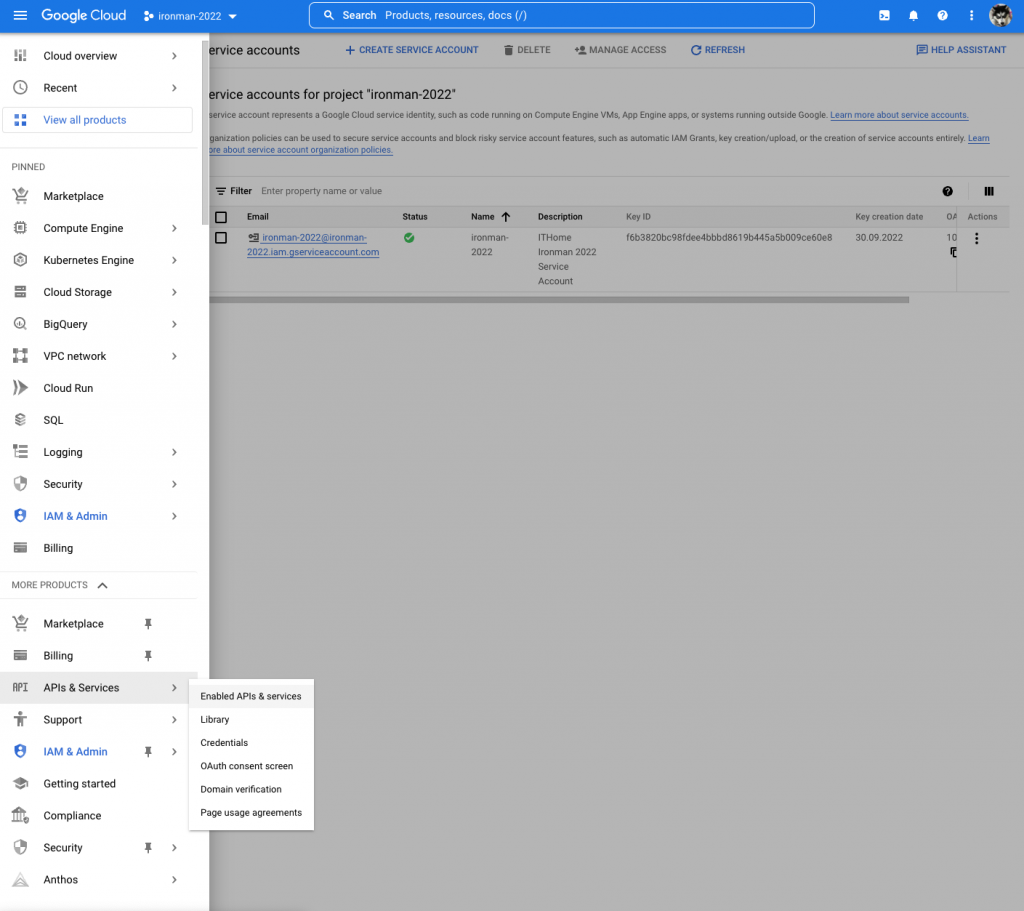This screenshot has width=1024, height=911.
Task: Click the Cloud Run icon
Action: [x=20, y=388]
